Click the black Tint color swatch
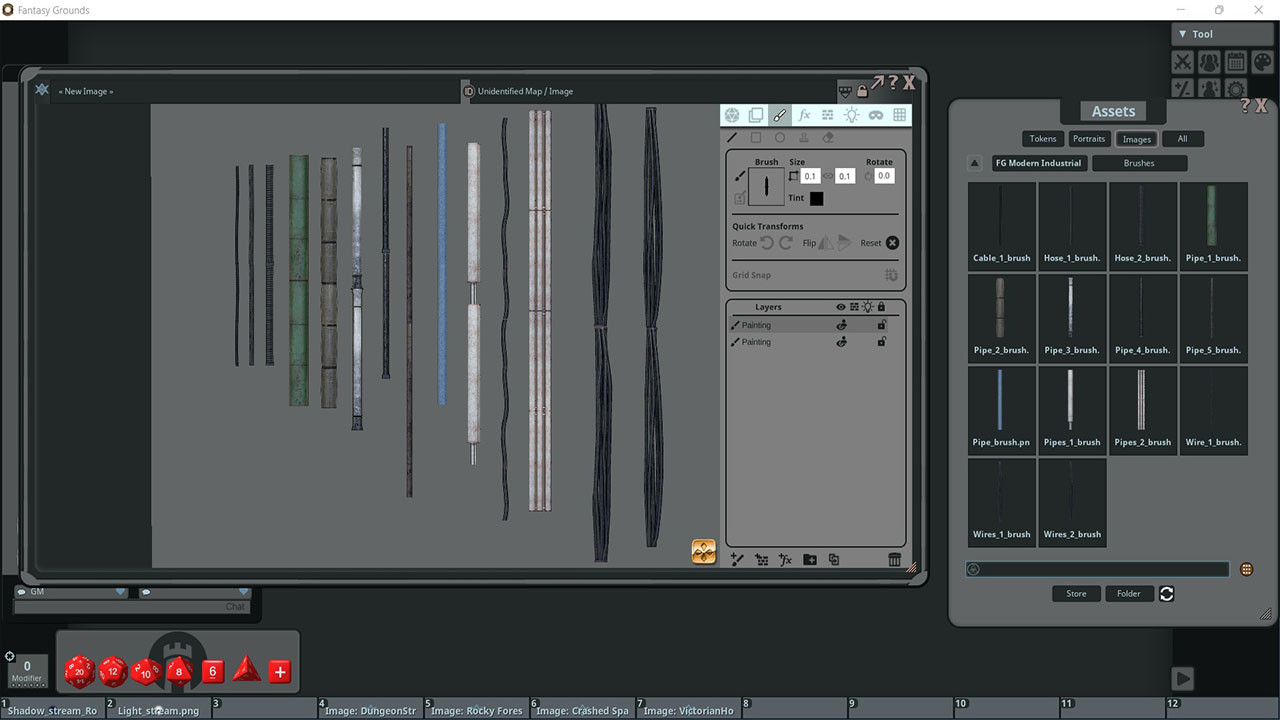Image resolution: width=1280 pixels, height=720 pixels. point(816,198)
